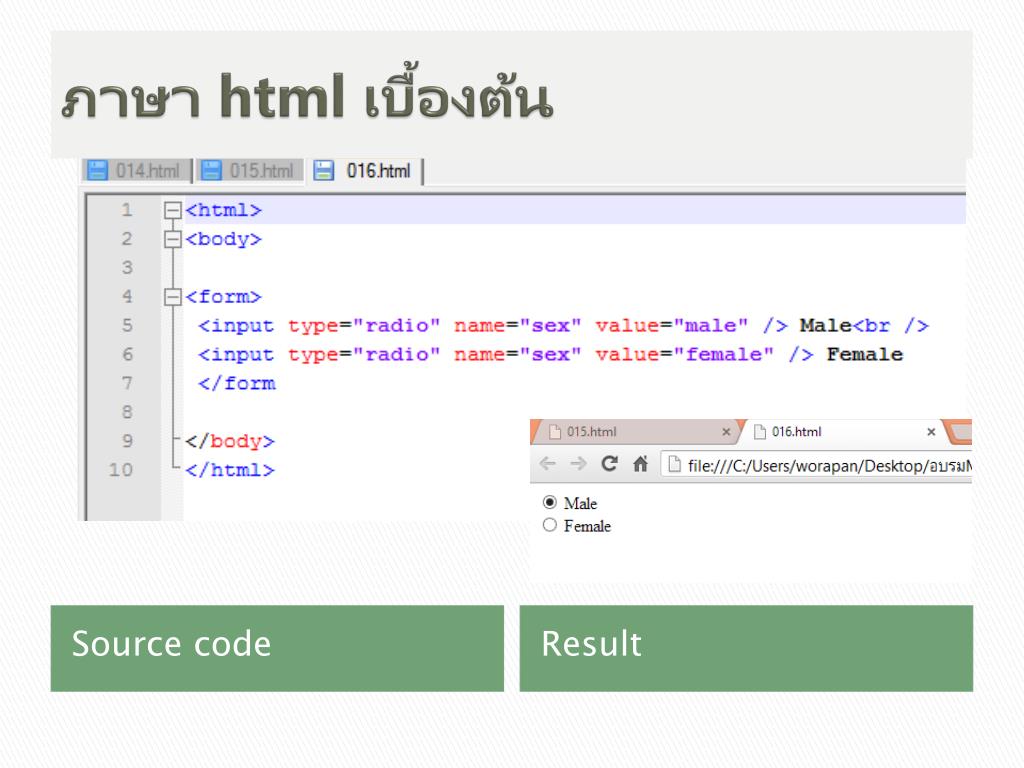
Task: Click value="female" on line 6
Action: 684,354
